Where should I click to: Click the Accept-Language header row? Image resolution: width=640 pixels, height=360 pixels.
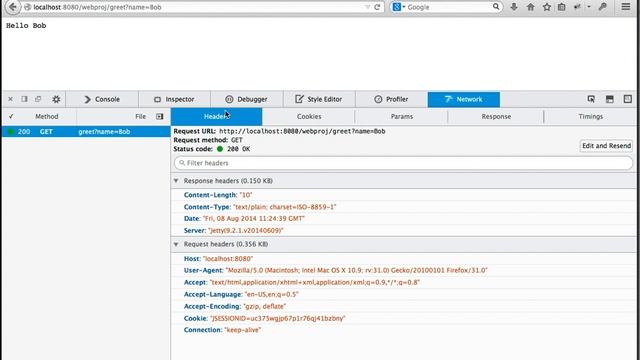click(403, 294)
